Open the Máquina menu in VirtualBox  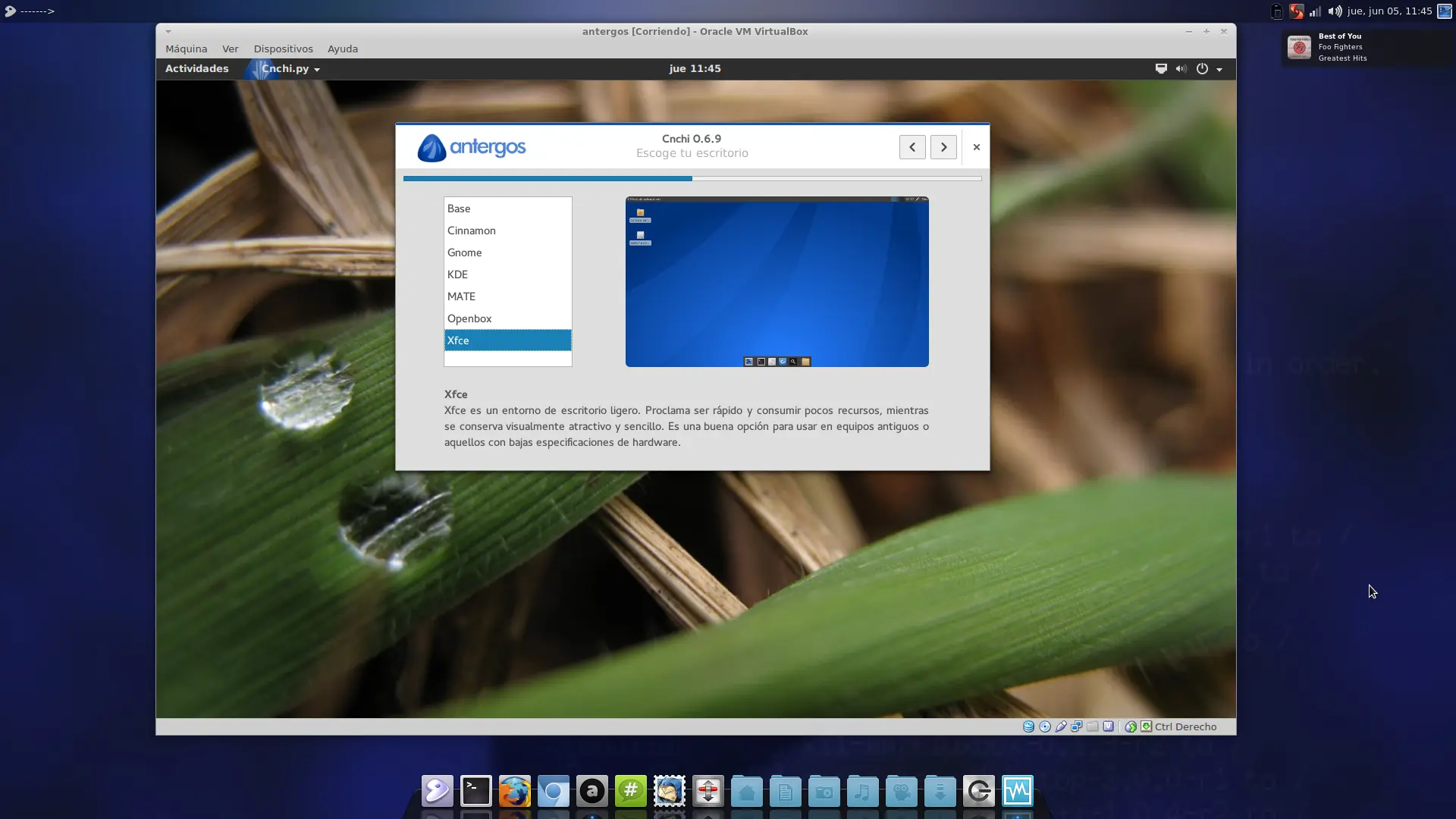186,49
